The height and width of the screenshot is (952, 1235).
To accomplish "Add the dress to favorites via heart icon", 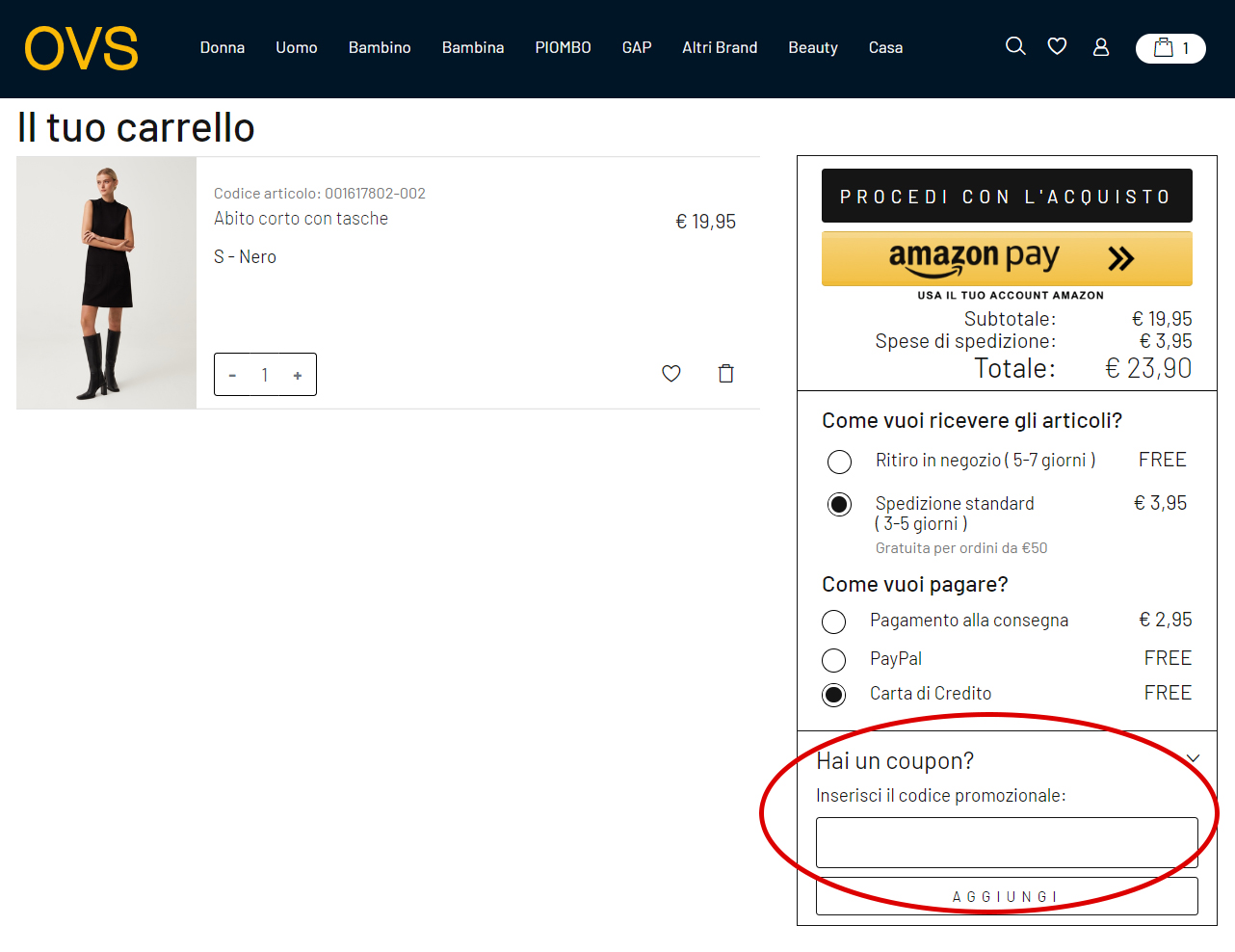I will click(671, 373).
